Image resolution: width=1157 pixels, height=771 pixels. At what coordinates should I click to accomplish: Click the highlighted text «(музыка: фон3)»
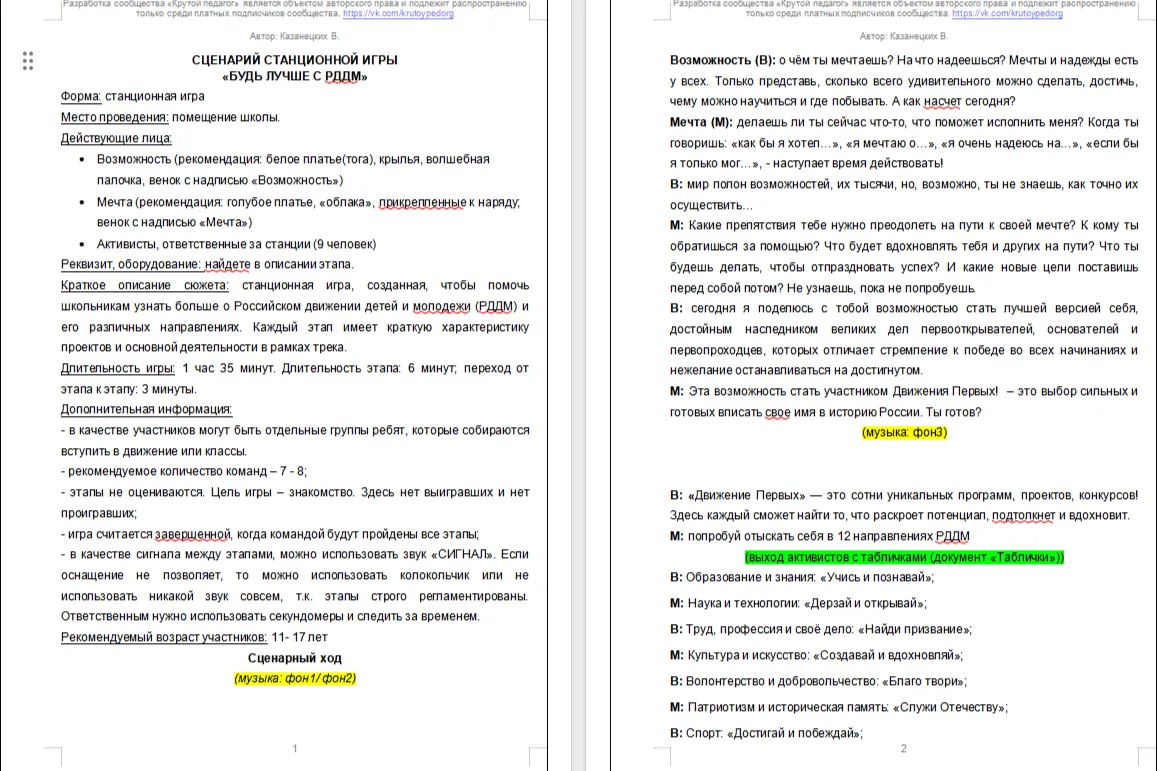point(904,432)
